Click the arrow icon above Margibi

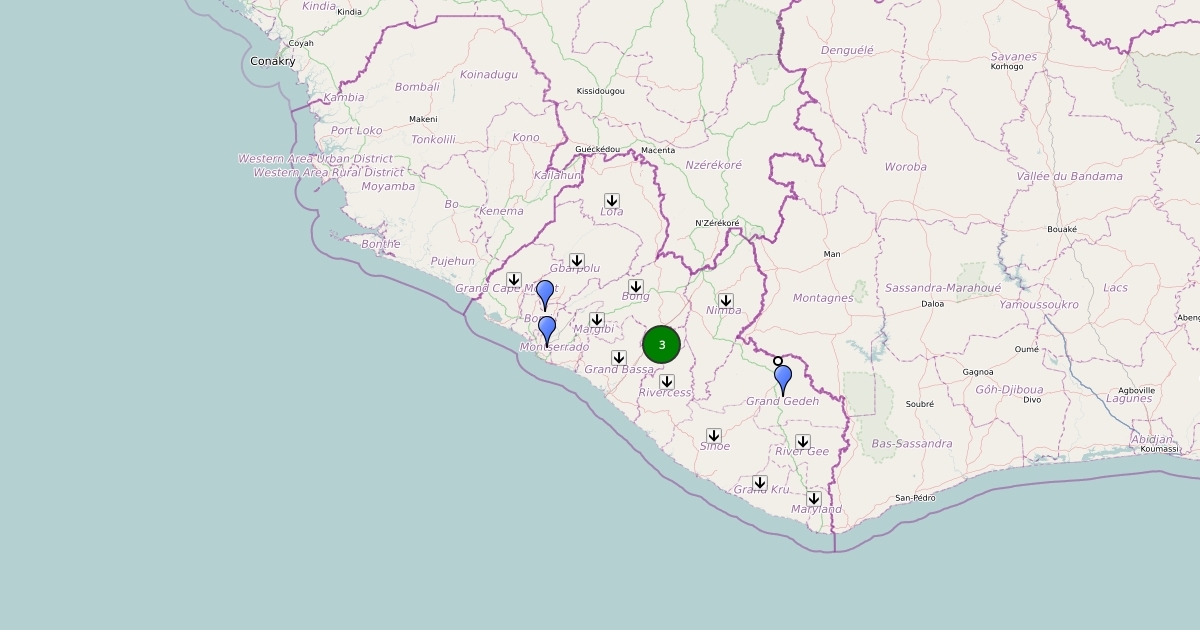597,320
